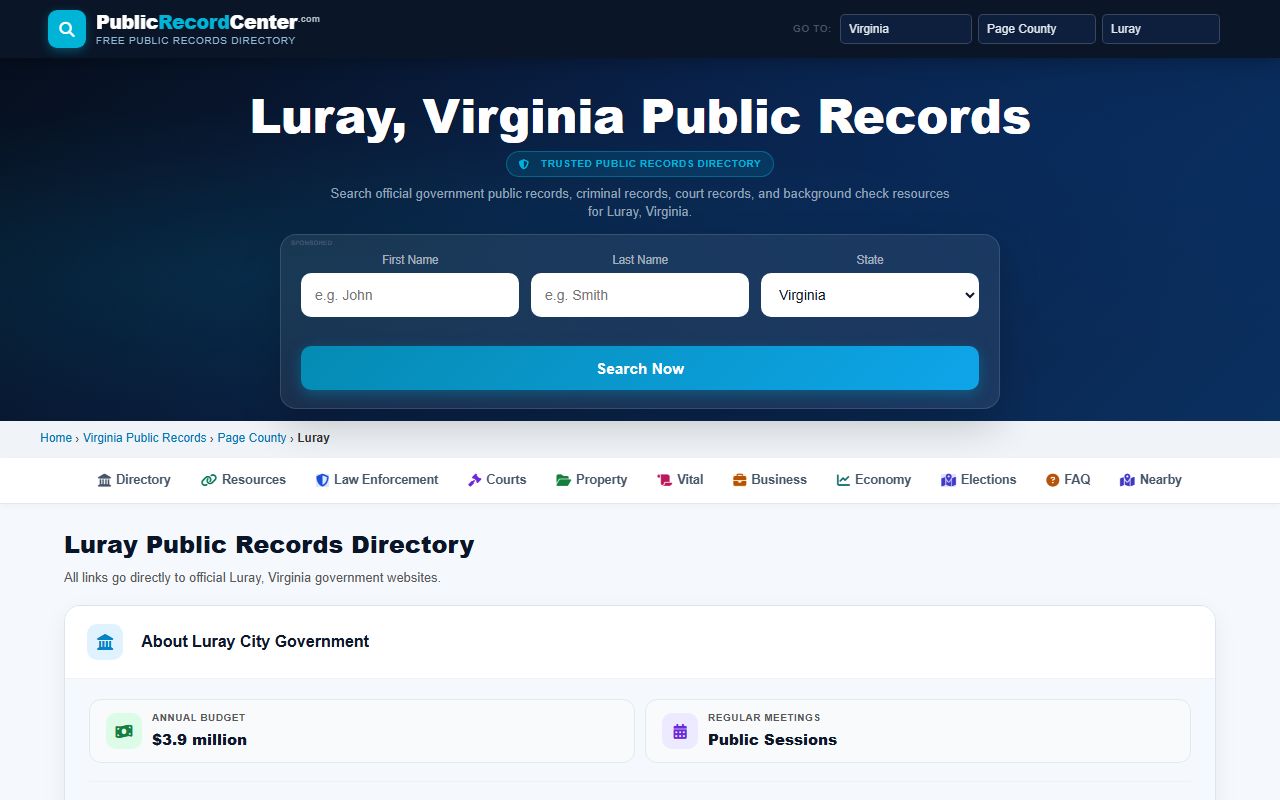Open the FAQ section tab
Viewport: 1280px width, 800px height.
click(x=1068, y=480)
